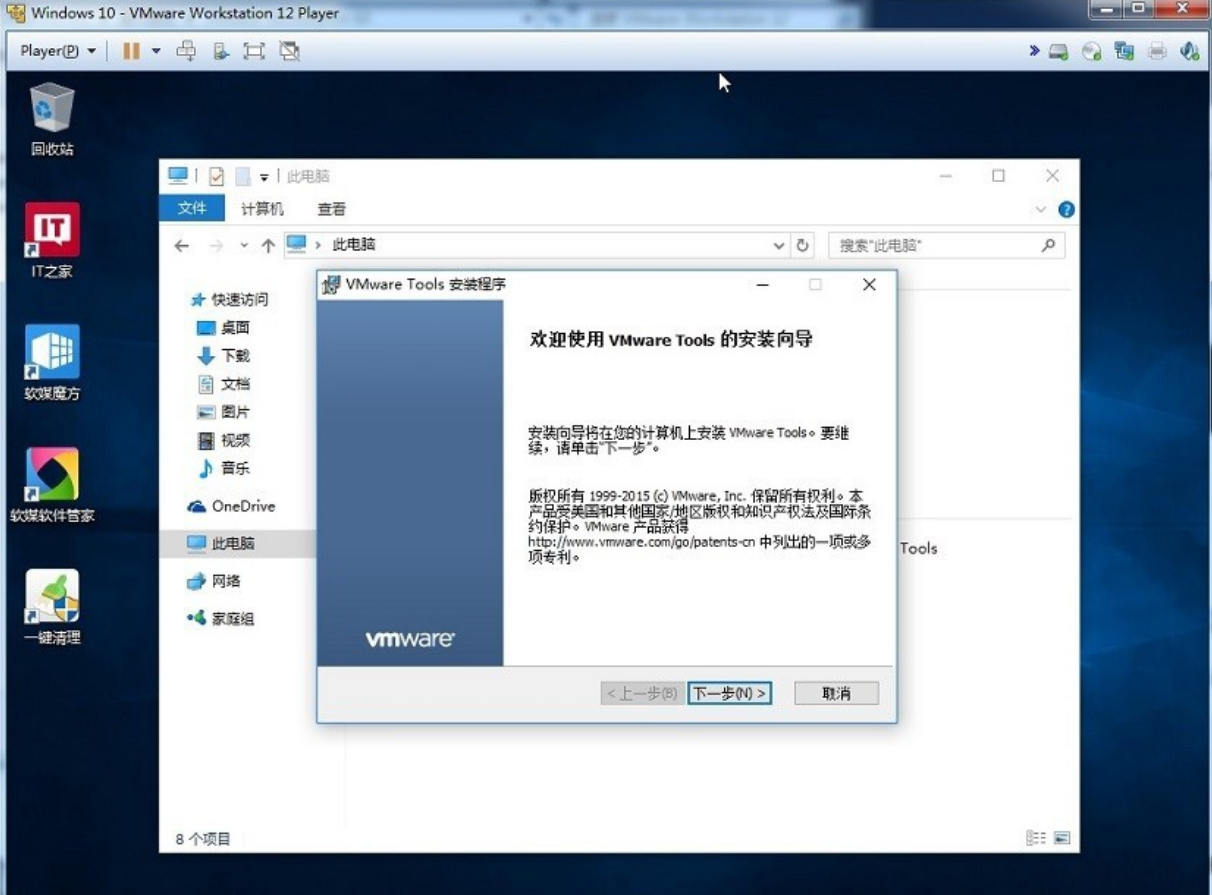Close the VMware Tools installer dialog
Screen dimensions: 1212x895
869,285
